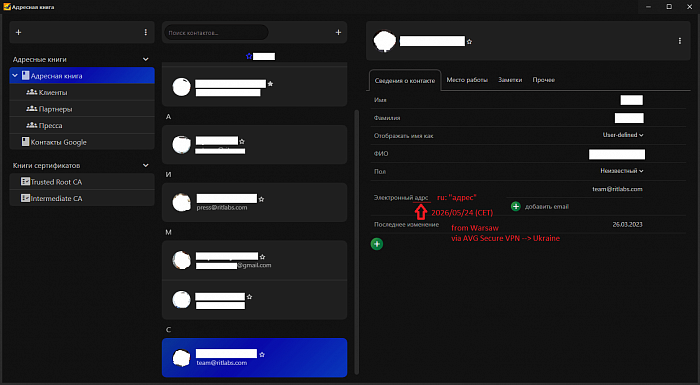Click the letter И section header

[168, 174]
